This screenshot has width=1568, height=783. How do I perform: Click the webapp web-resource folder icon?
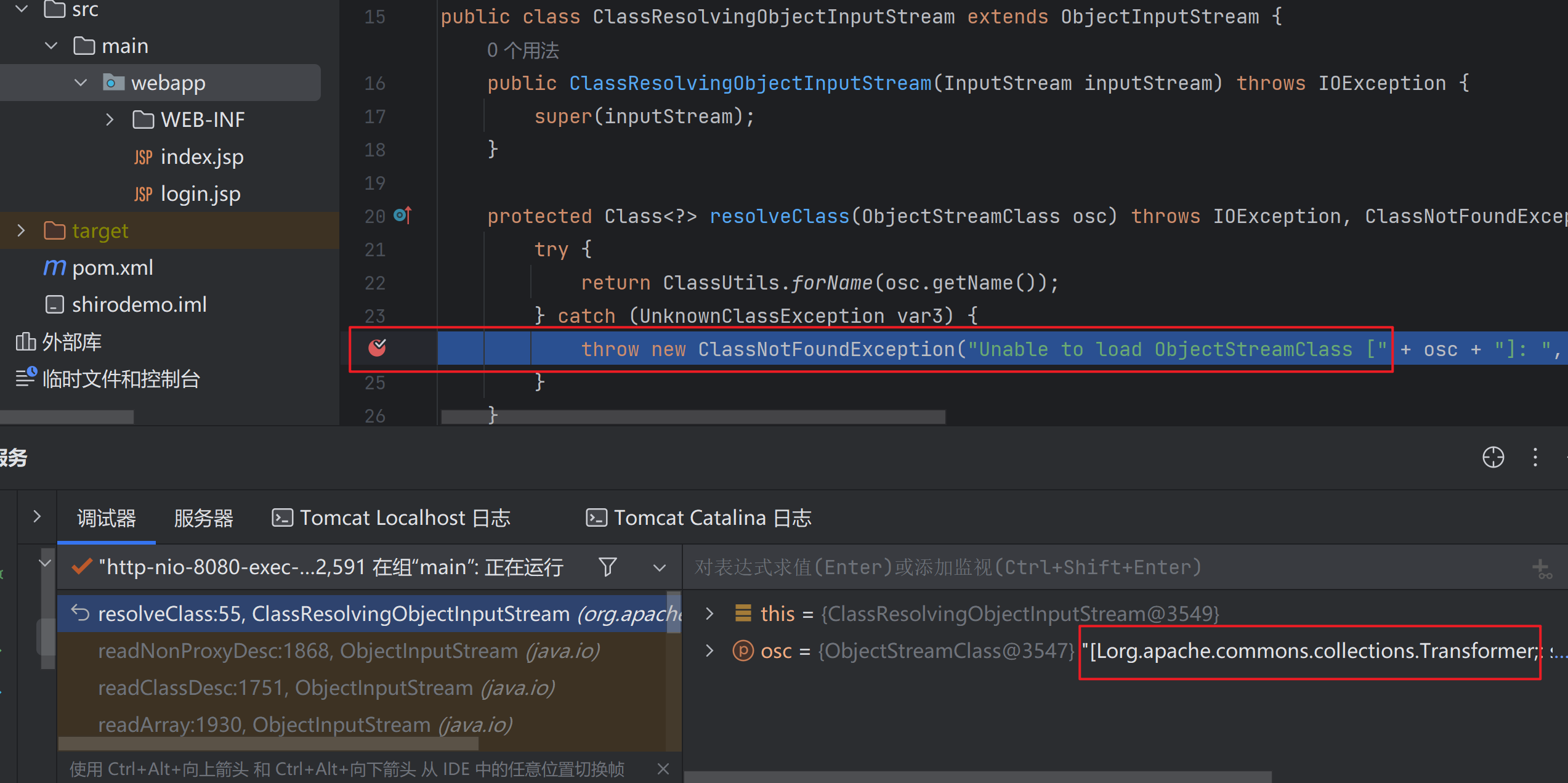click(113, 82)
